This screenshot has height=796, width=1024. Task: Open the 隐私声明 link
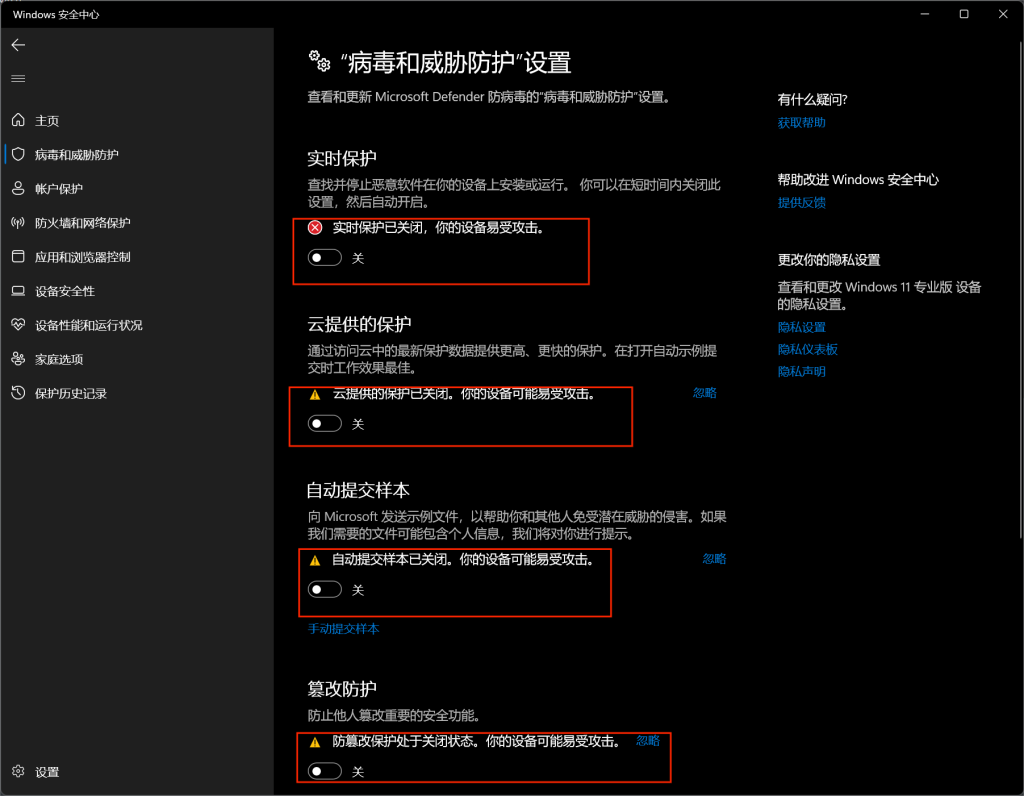click(801, 372)
